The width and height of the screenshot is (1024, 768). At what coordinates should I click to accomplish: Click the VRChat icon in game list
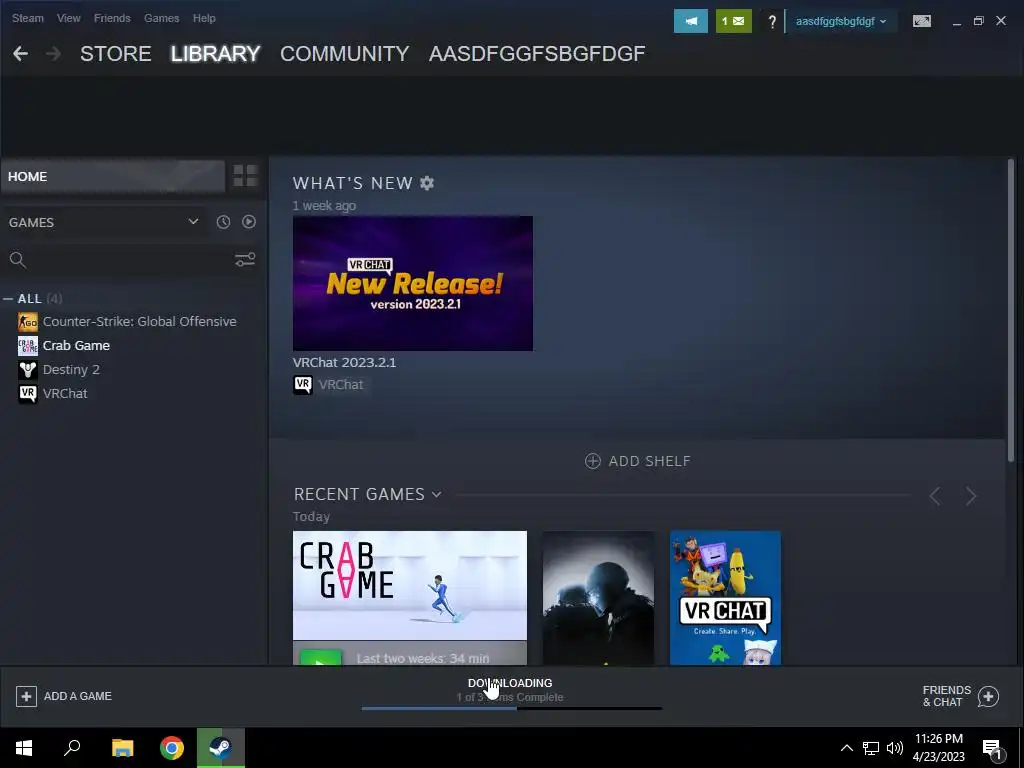click(27, 393)
